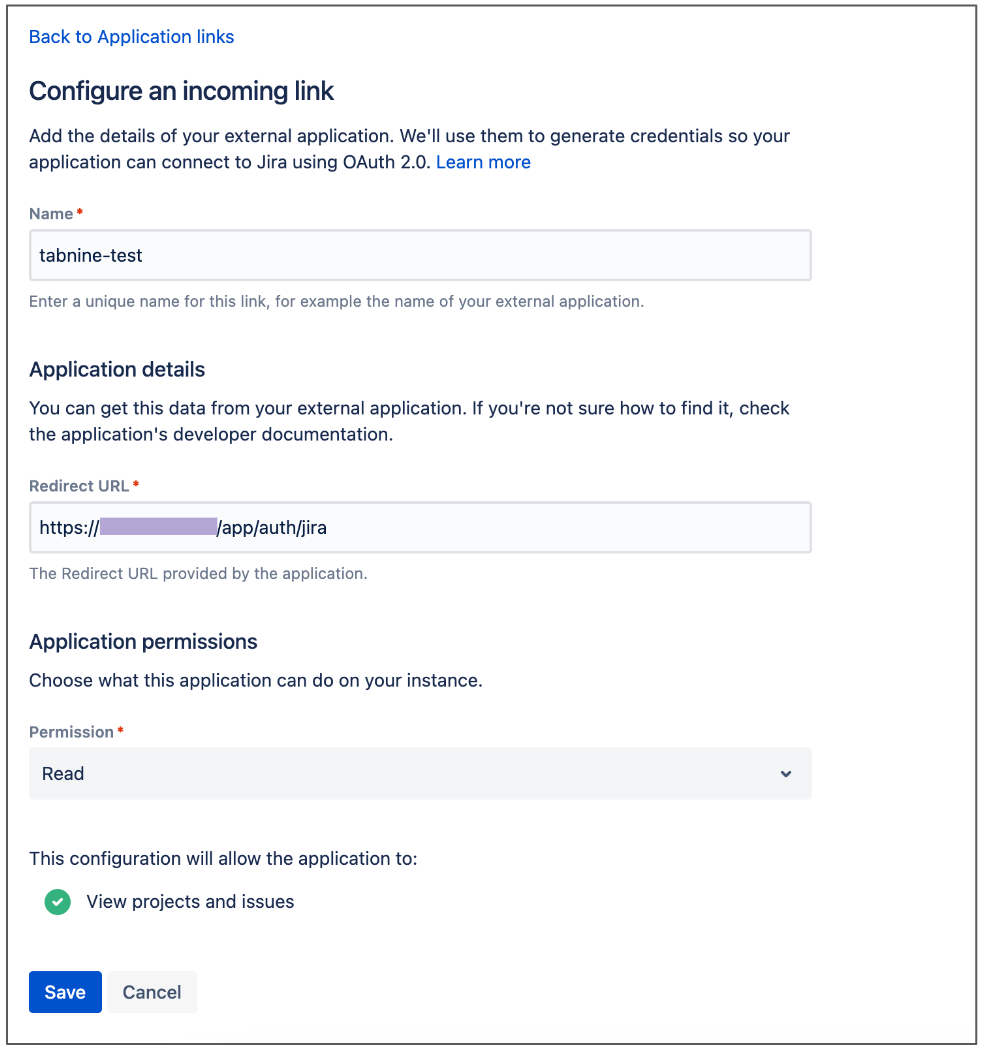Click the Configure an incoming link heading
Viewport: 984px width, 1051px height.
click(x=181, y=91)
